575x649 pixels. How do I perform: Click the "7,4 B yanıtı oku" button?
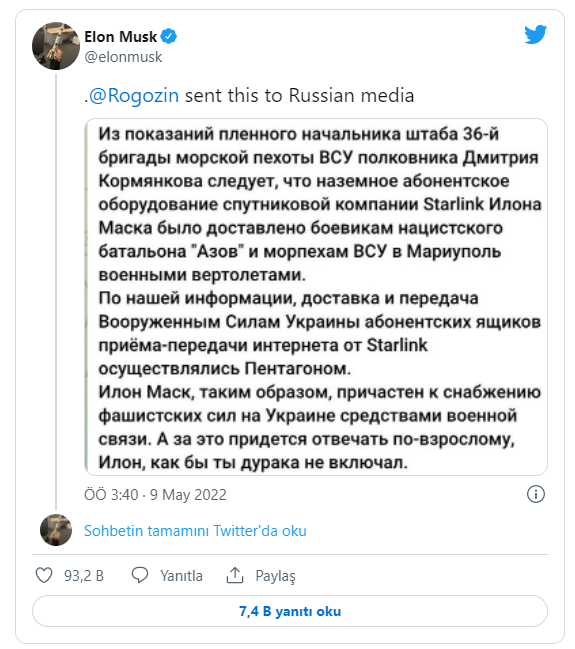[x=290, y=611]
